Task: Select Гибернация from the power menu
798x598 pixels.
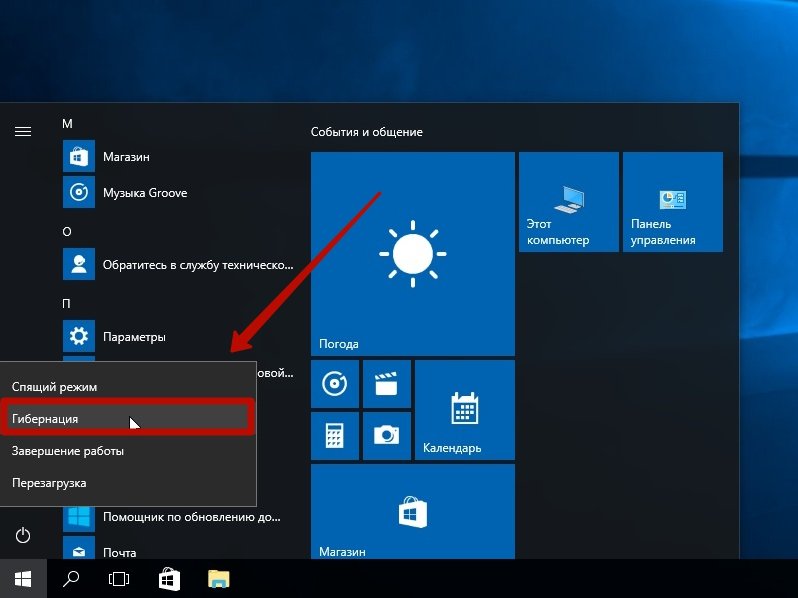Action: click(127, 418)
